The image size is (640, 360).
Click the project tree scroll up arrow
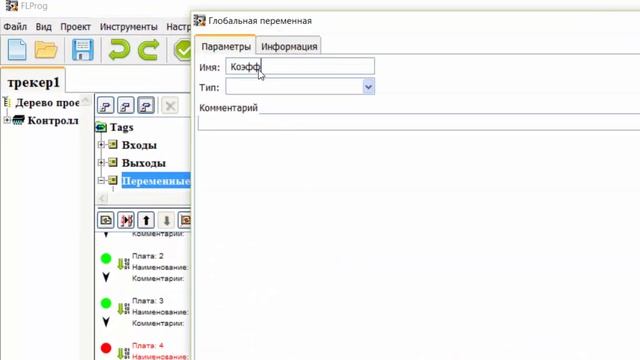86,100
